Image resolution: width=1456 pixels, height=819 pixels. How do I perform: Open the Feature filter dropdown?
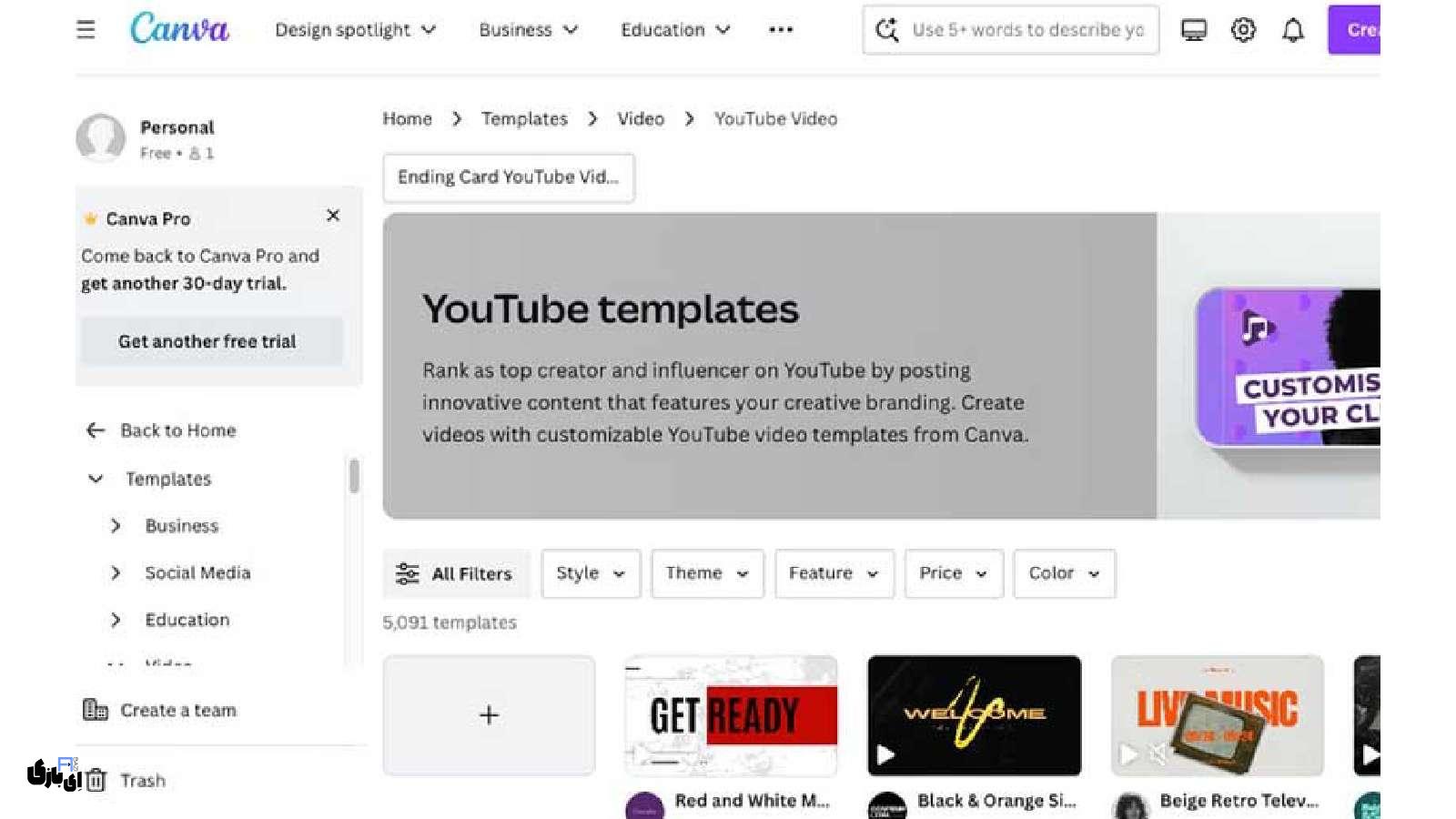(834, 573)
